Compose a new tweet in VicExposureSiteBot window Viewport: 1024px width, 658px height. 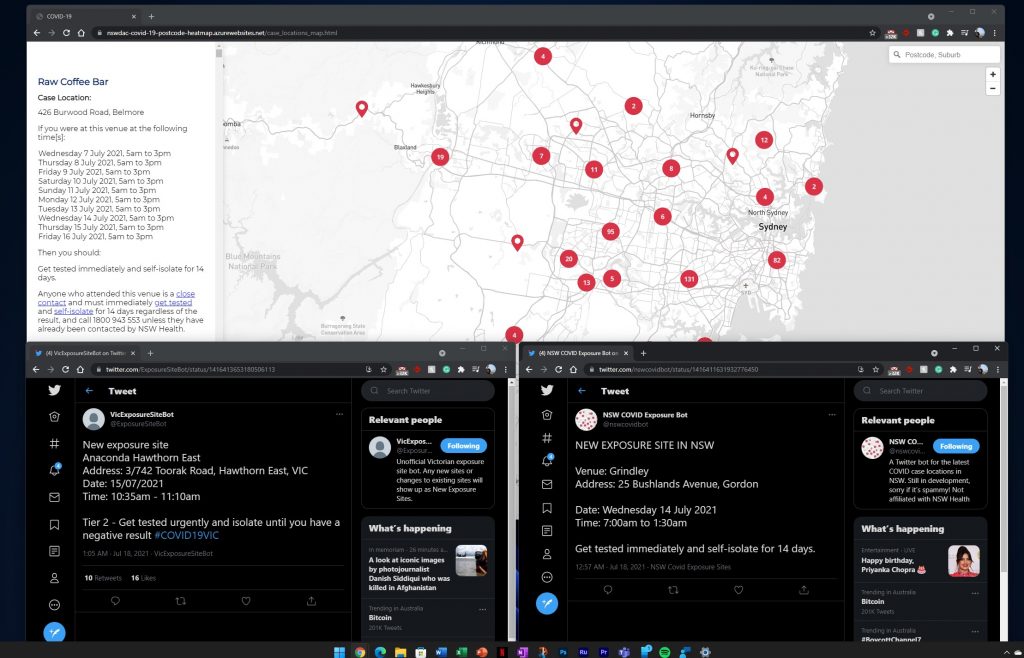pyautogui.click(x=54, y=633)
